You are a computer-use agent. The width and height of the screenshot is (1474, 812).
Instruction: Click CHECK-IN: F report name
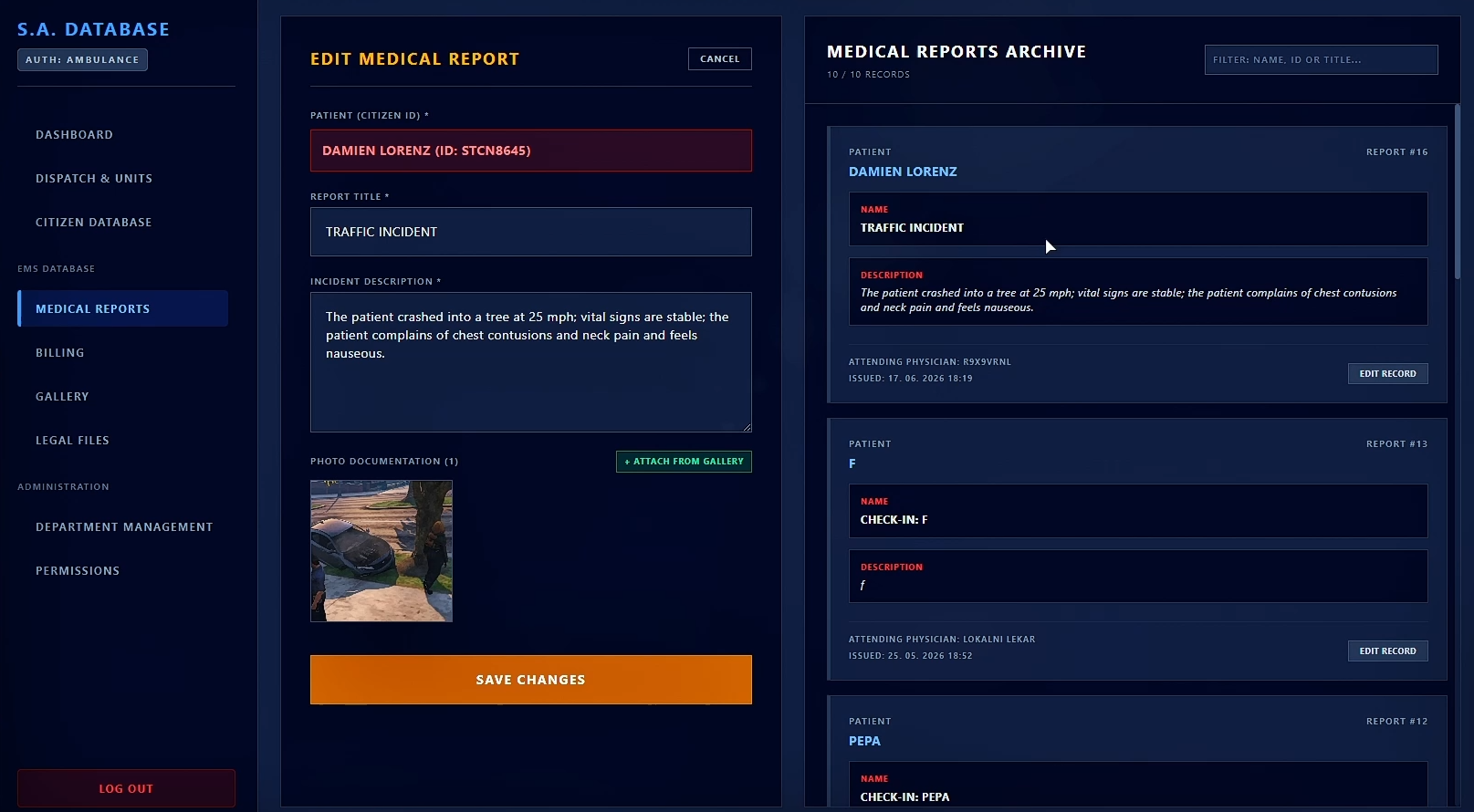pyautogui.click(x=894, y=520)
